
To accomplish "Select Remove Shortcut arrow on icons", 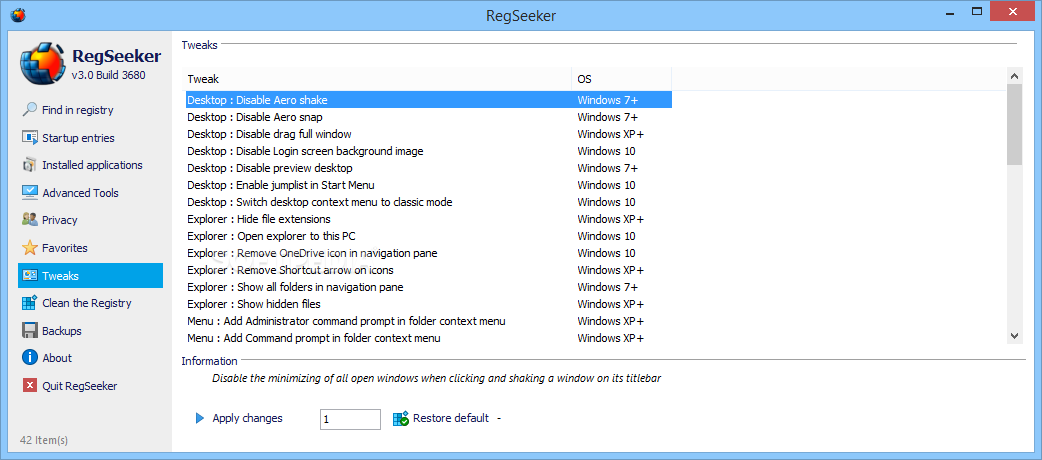I will pyautogui.click(x=429, y=270).
